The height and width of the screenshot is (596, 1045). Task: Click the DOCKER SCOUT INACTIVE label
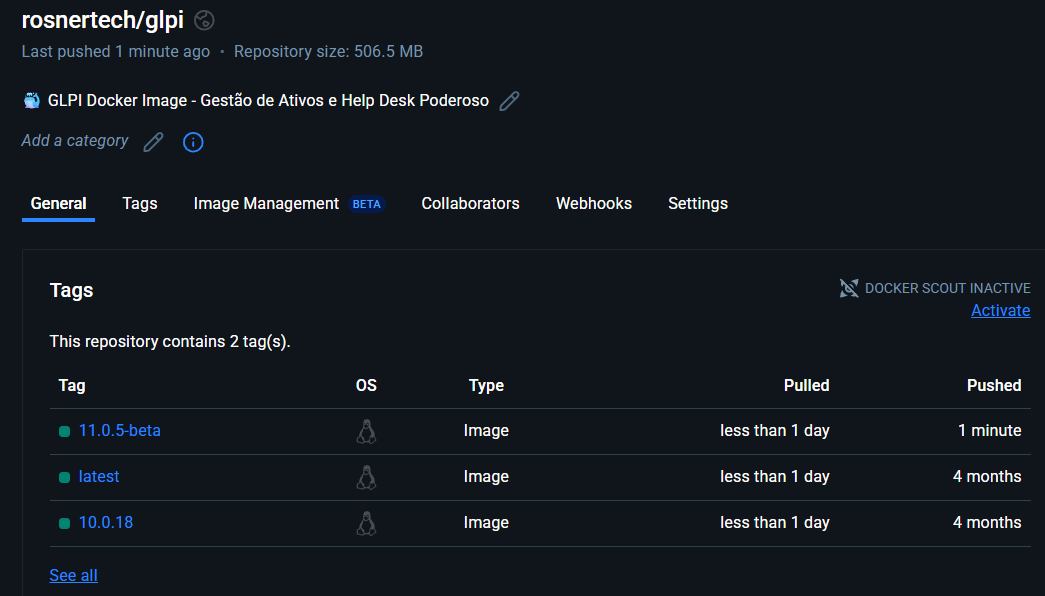tap(948, 288)
